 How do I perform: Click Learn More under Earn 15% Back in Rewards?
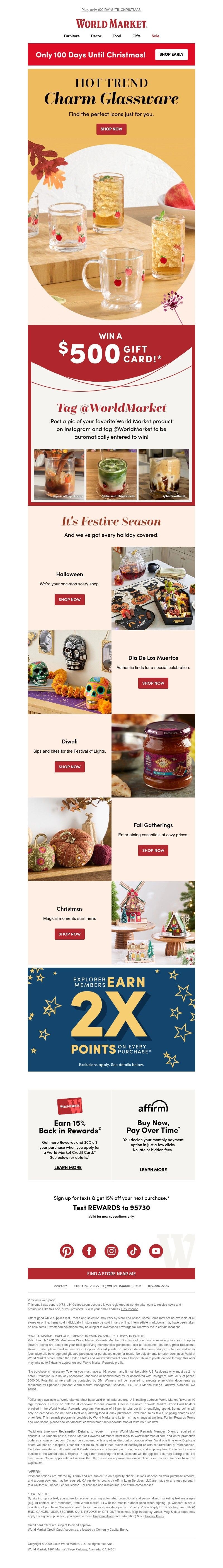(68, 1167)
